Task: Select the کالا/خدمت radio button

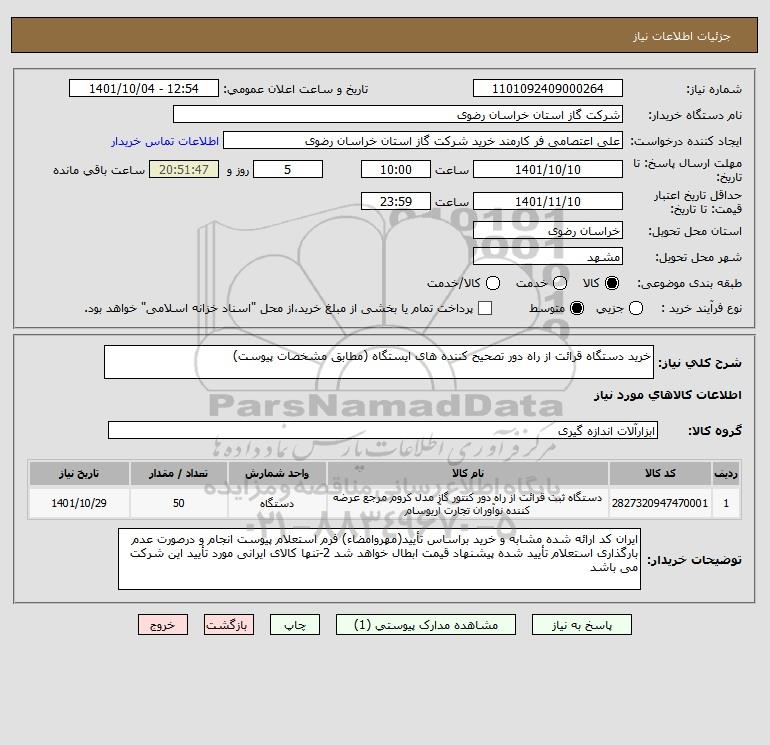Action: point(493,283)
